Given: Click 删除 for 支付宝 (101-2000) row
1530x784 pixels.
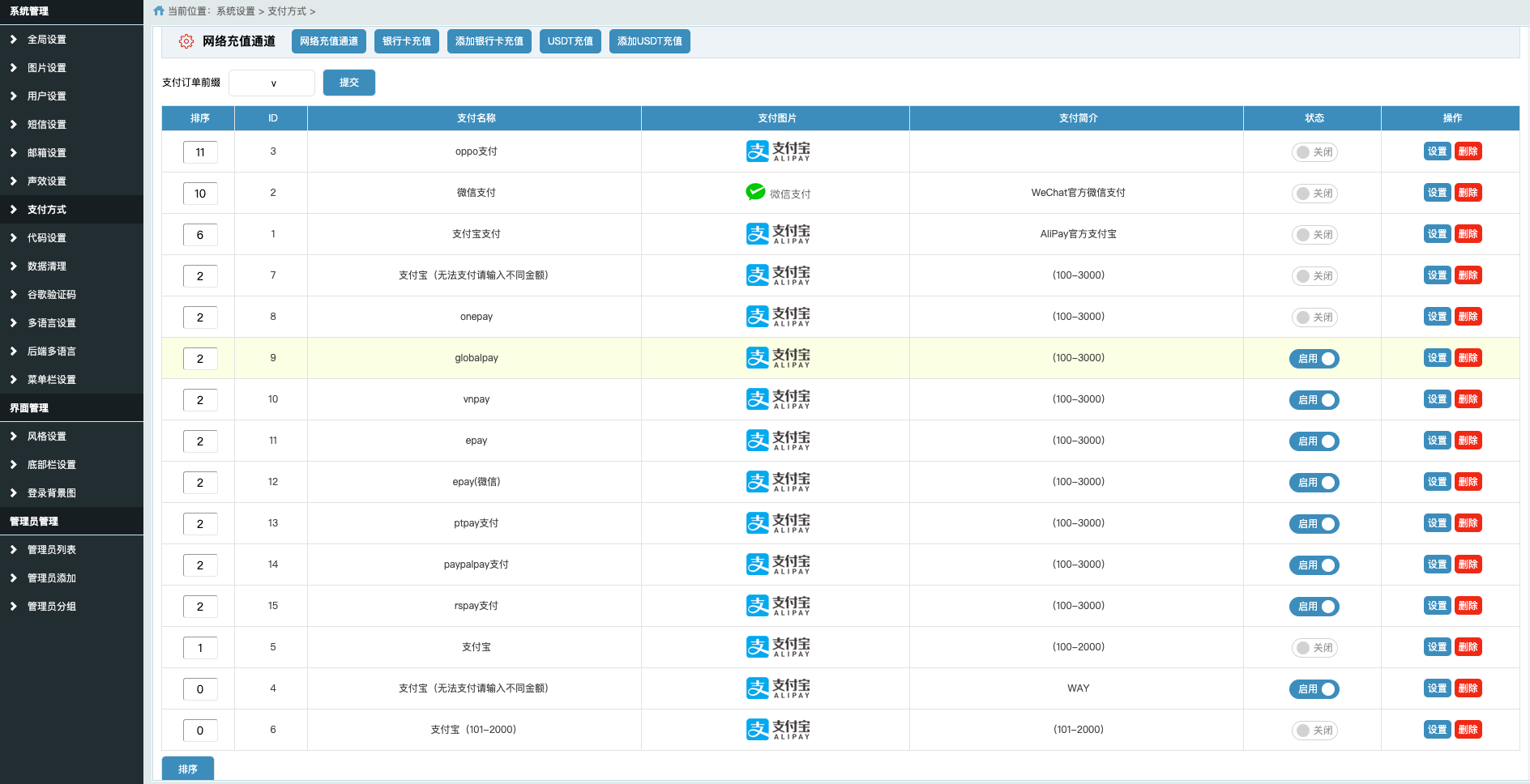Looking at the screenshot, I should [1468, 730].
